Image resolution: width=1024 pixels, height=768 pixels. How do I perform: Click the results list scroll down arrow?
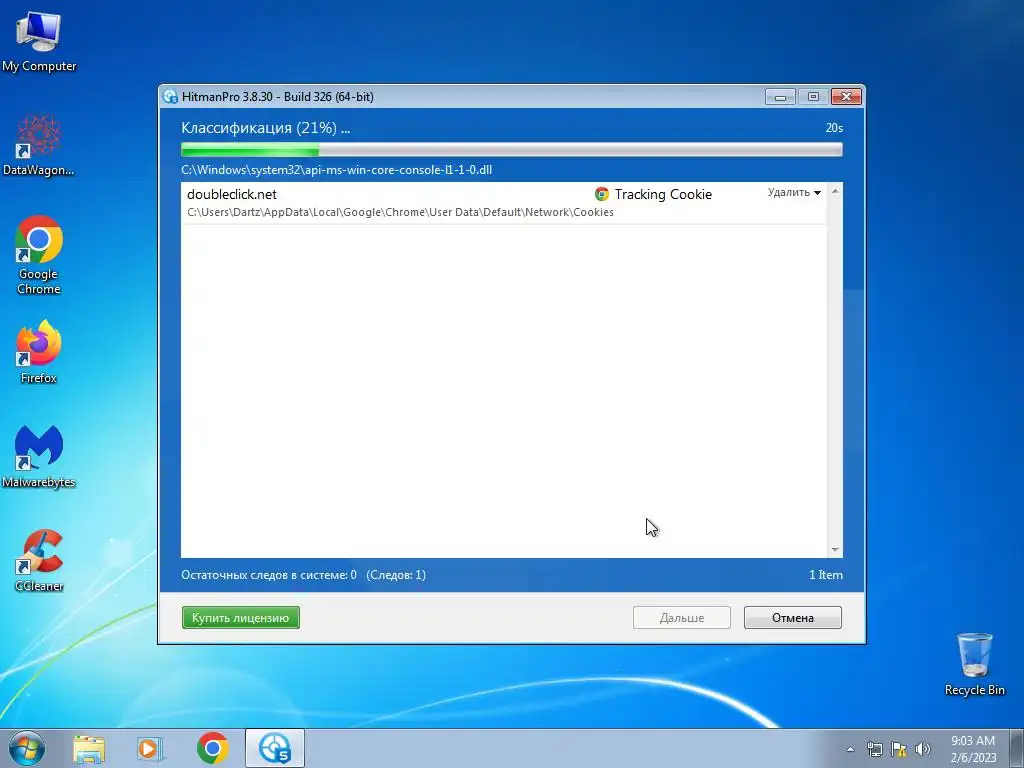[x=835, y=550]
